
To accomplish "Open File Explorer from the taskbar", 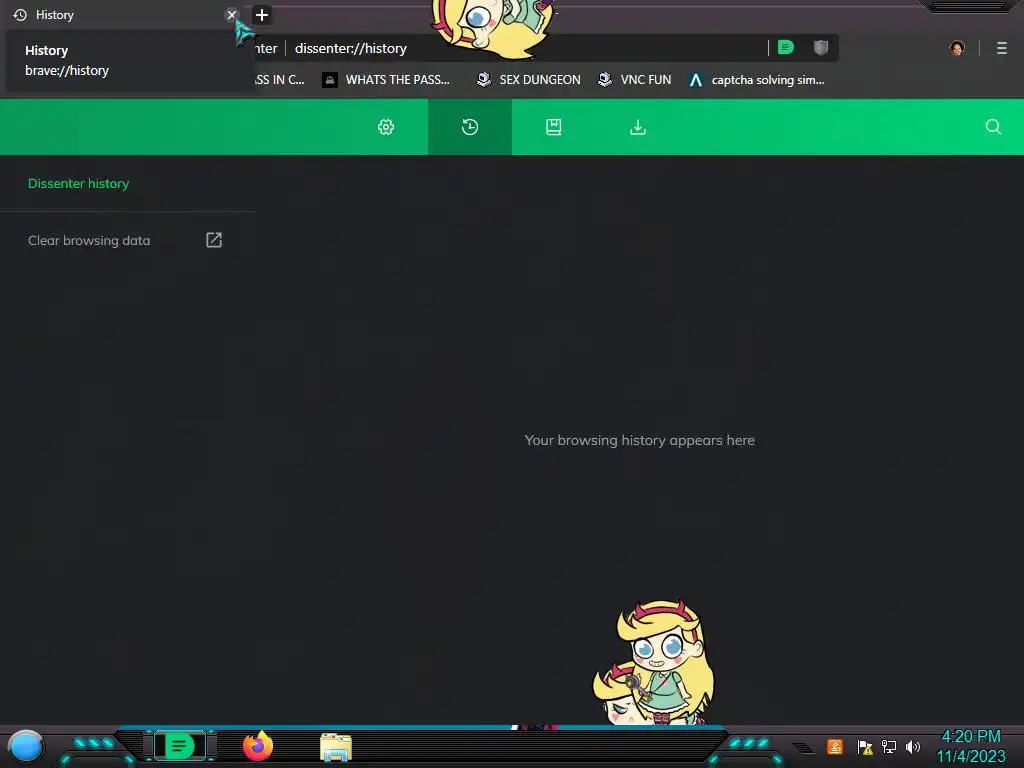I will 336,747.
